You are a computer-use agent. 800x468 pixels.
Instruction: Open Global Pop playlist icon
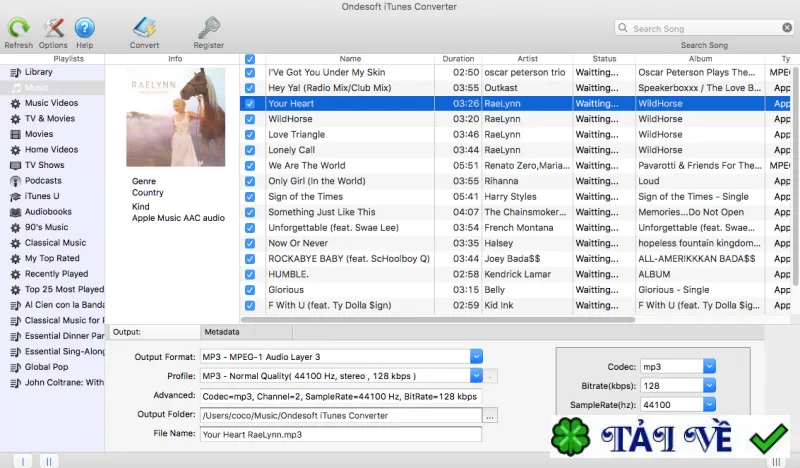coord(16,367)
